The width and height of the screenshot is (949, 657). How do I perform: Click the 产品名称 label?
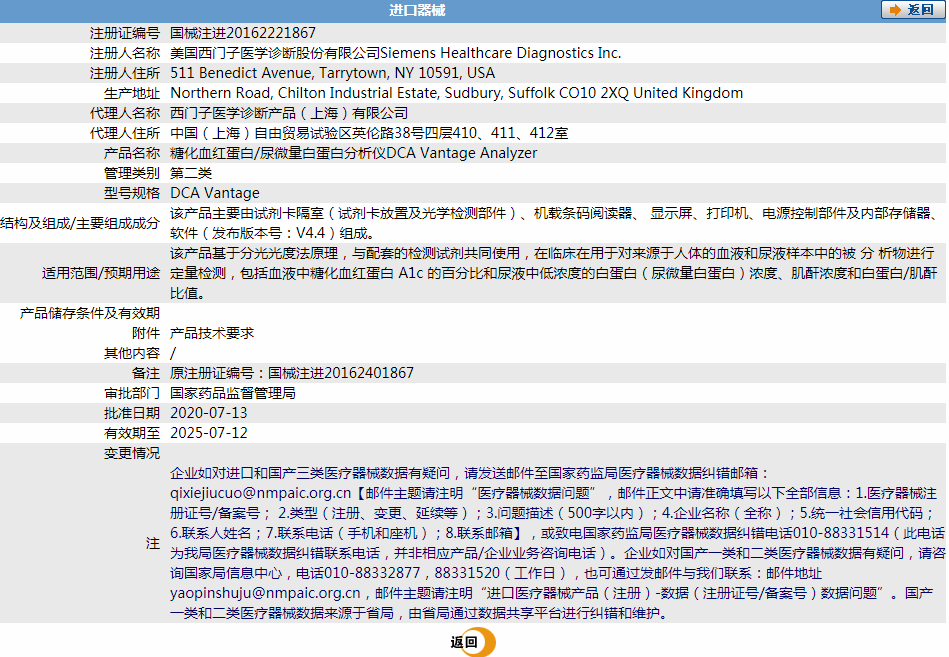point(132,153)
